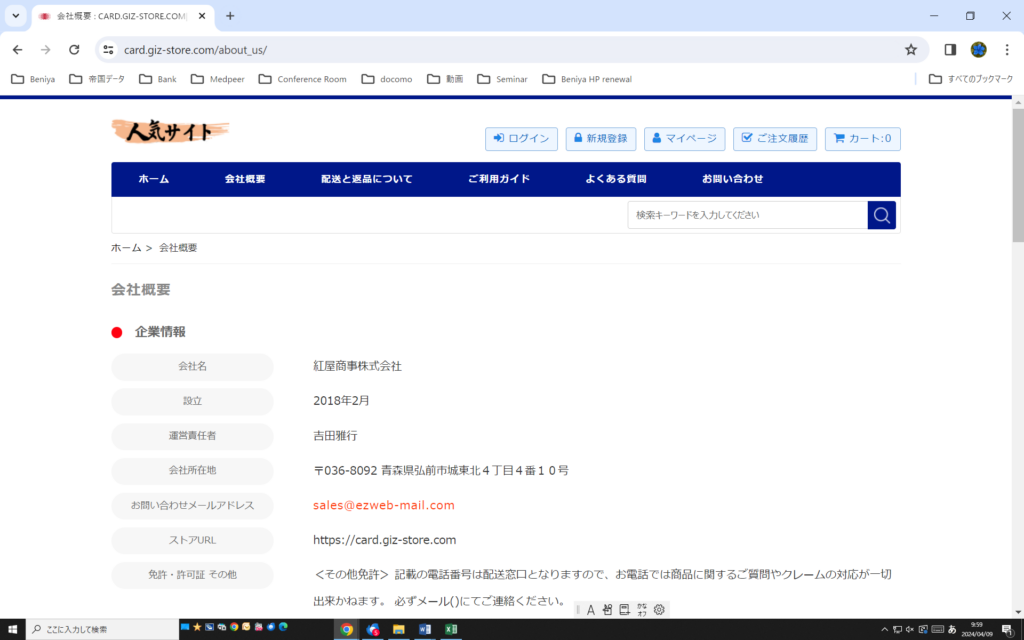
Task: Expand the tab search dropdown
Action: (x=16, y=16)
